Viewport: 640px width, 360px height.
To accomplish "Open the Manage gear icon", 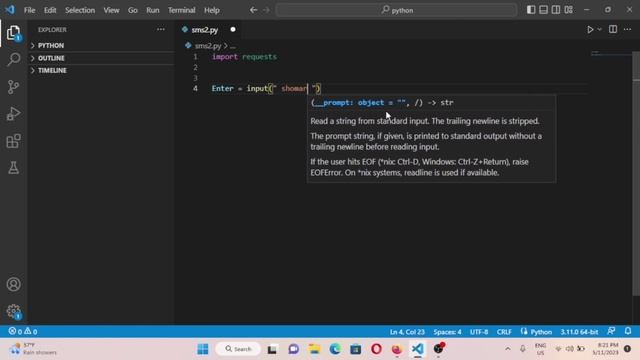I will coord(13,311).
